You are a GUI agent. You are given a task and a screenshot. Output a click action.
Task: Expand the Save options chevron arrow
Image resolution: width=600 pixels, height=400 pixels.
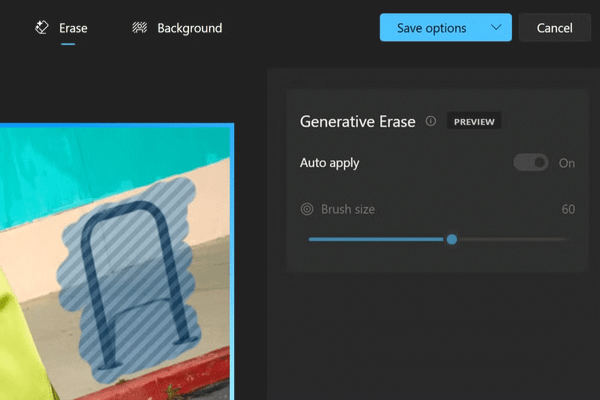click(x=496, y=28)
